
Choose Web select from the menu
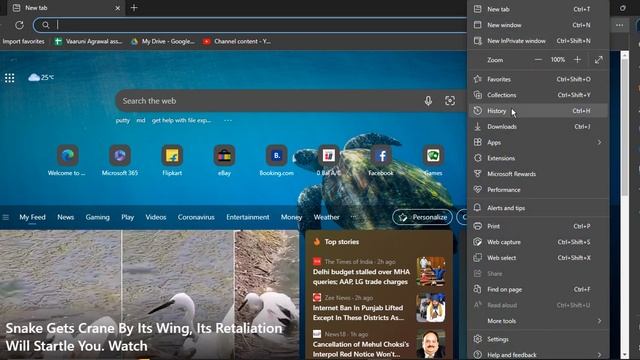[x=538, y=258]
